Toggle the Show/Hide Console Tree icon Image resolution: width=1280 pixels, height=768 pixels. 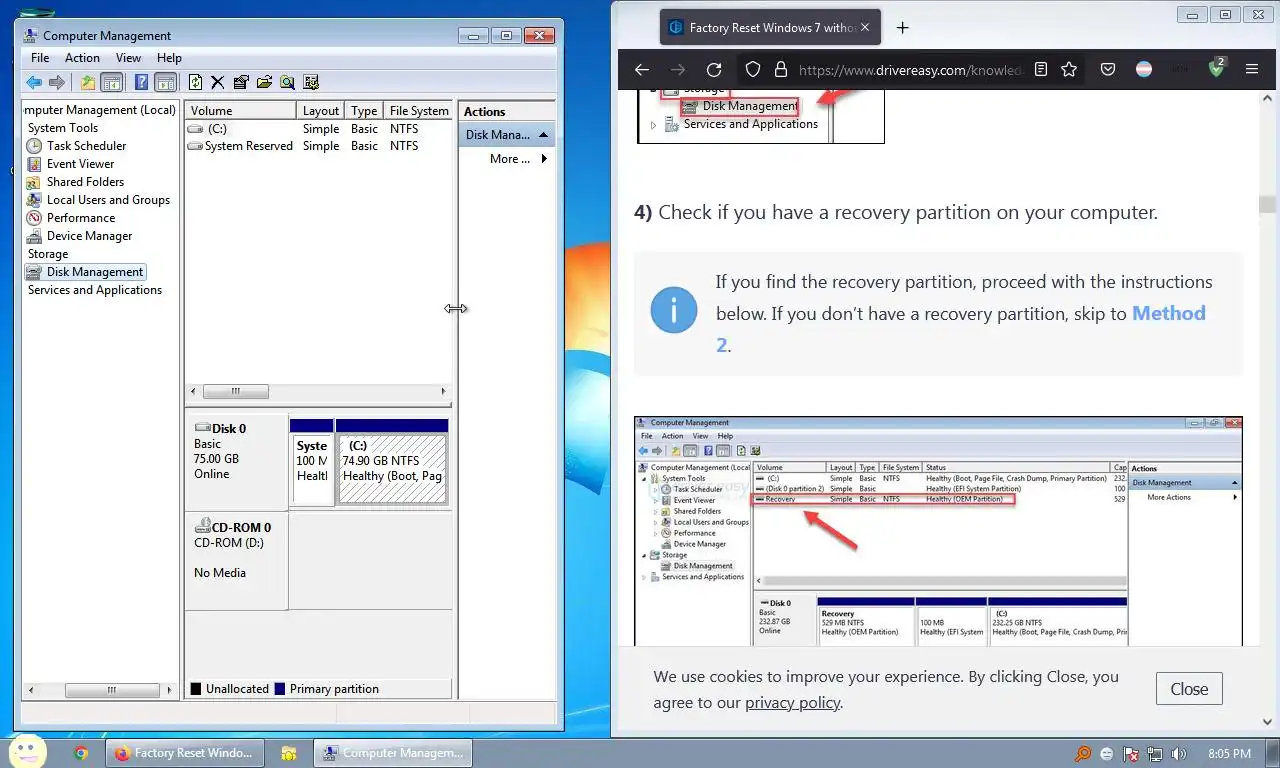(112, 82)
